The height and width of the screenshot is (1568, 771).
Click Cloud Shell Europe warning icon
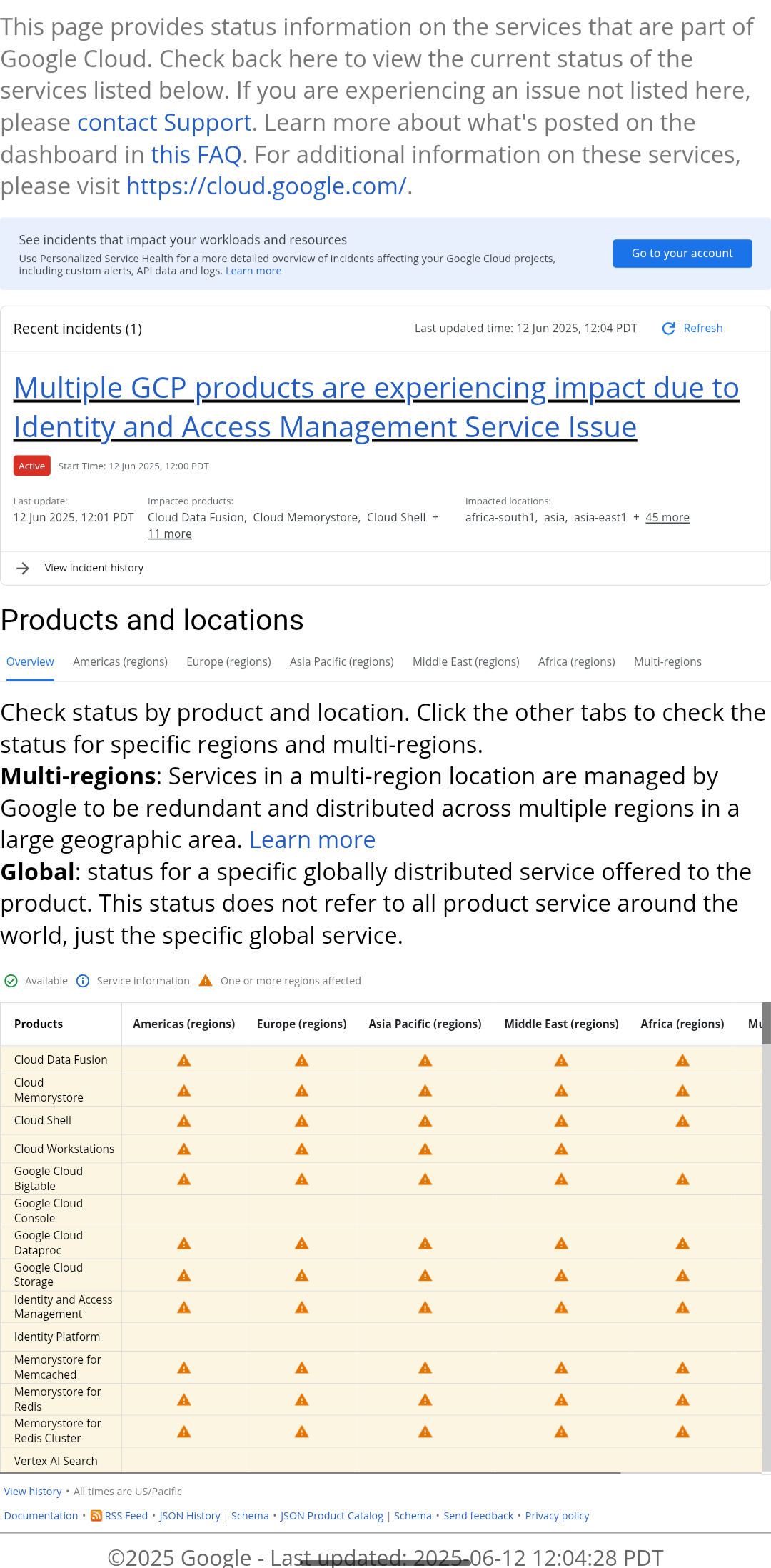click(x=302, y=1121)
